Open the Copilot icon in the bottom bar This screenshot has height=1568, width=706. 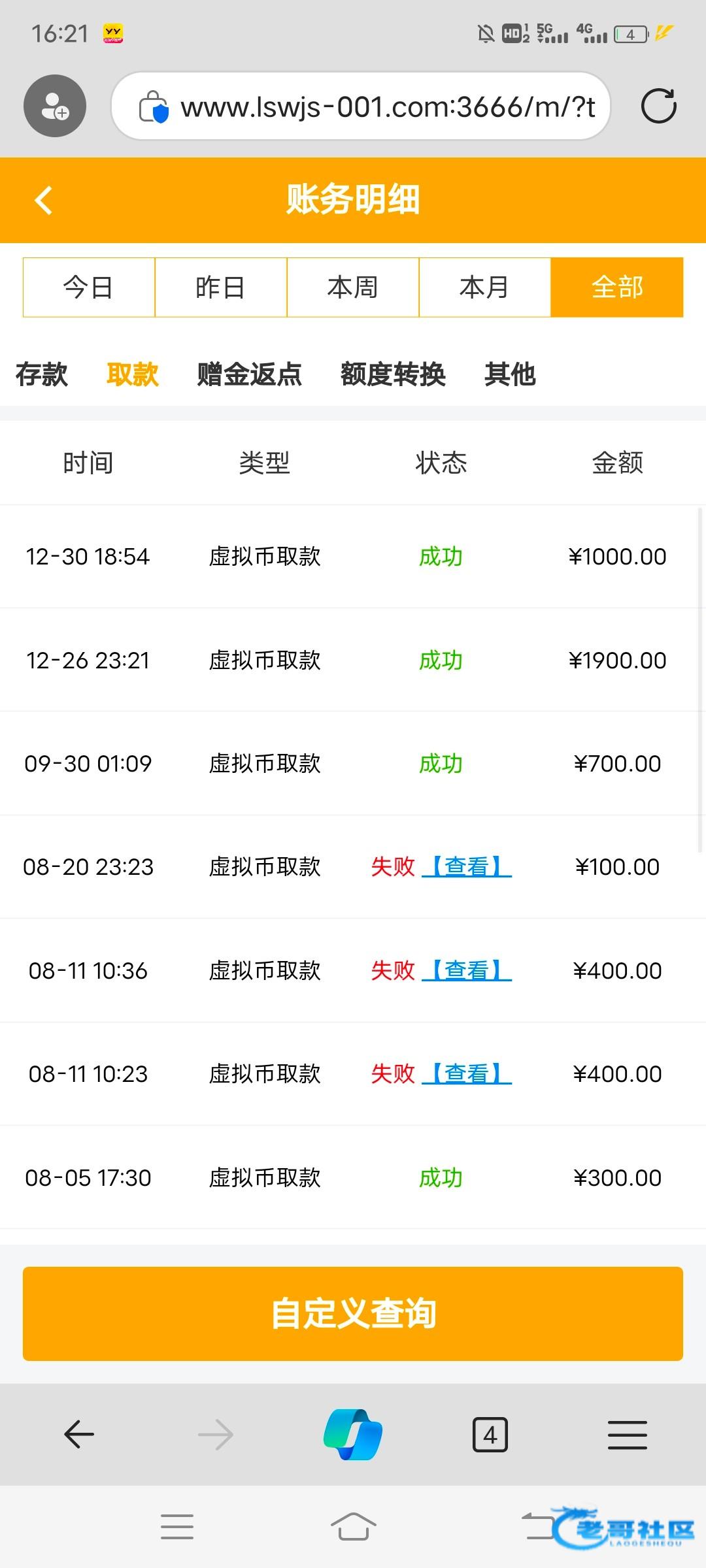point(353,1435)
